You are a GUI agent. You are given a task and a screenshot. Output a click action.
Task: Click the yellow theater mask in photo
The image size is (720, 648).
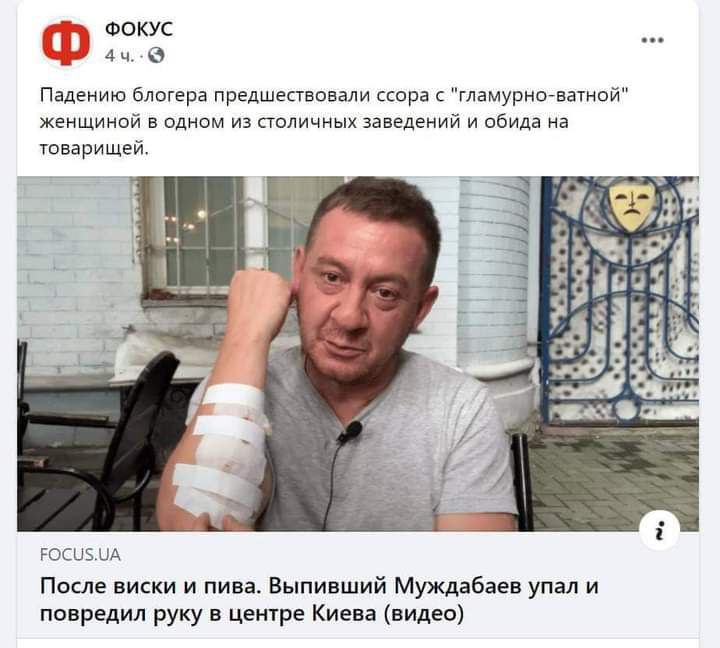(x=631, y=205)
